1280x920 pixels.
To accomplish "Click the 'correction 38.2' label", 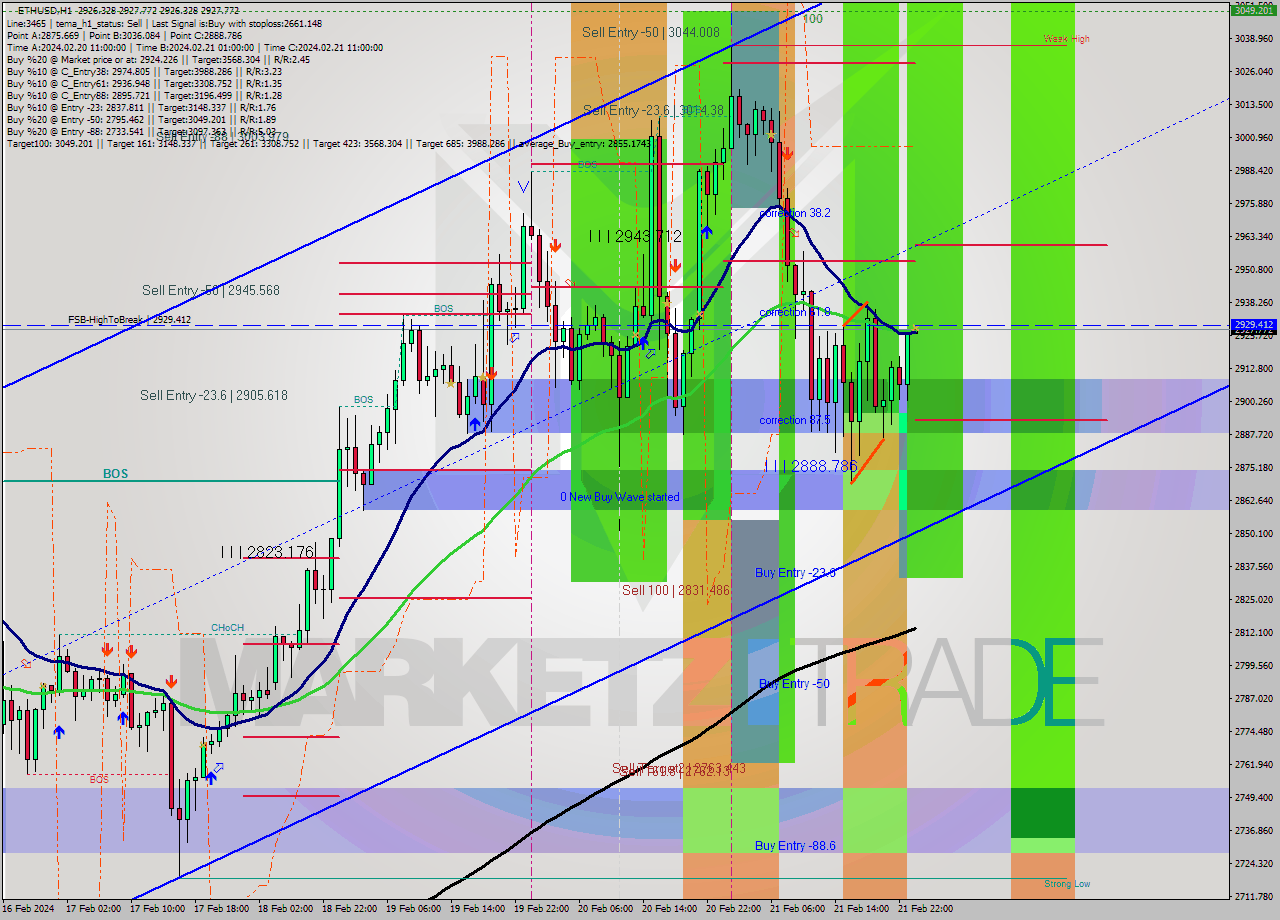I will (x=794, y=213).
